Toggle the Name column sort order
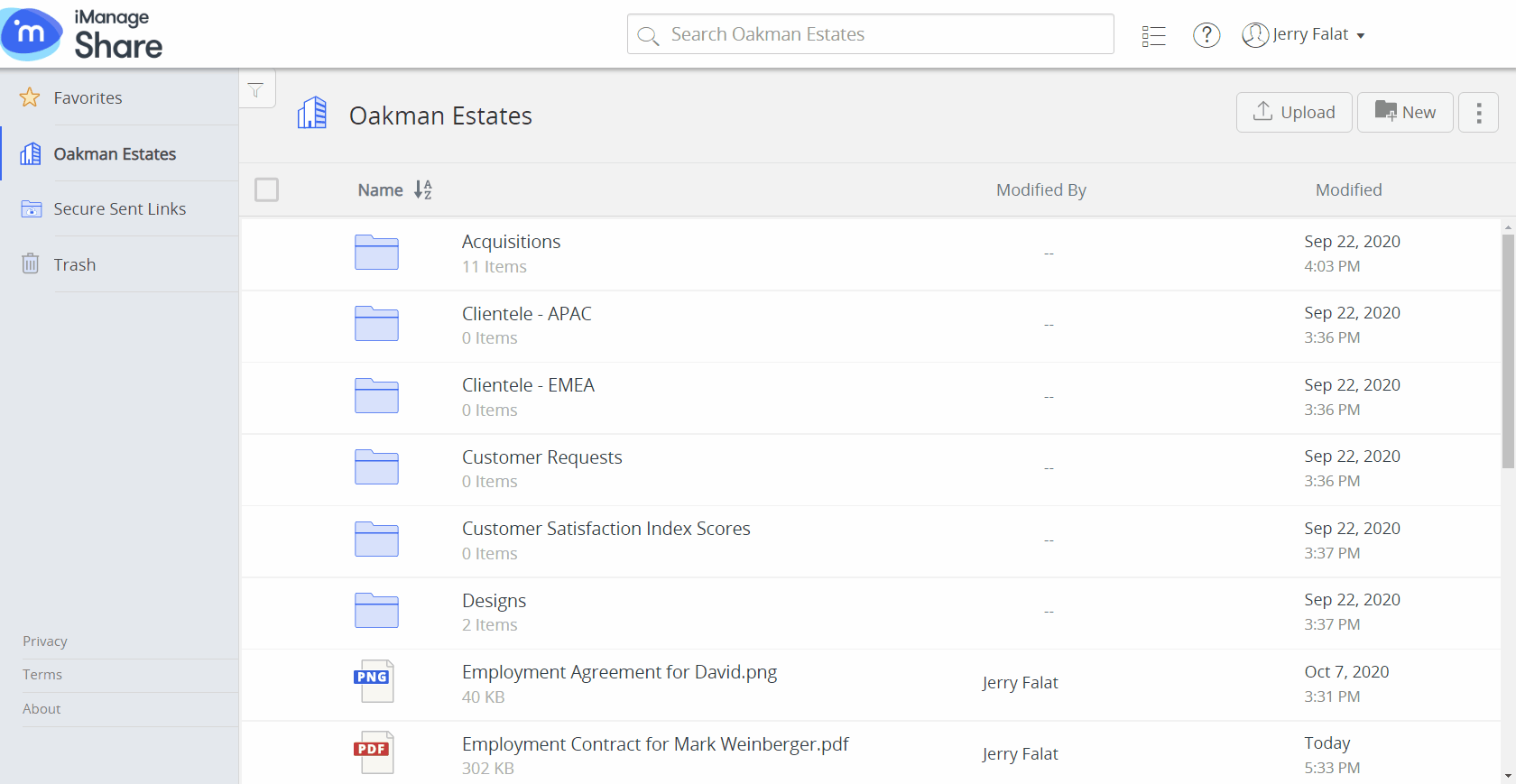The image size is (1516, 784). [x=422, y=189]
